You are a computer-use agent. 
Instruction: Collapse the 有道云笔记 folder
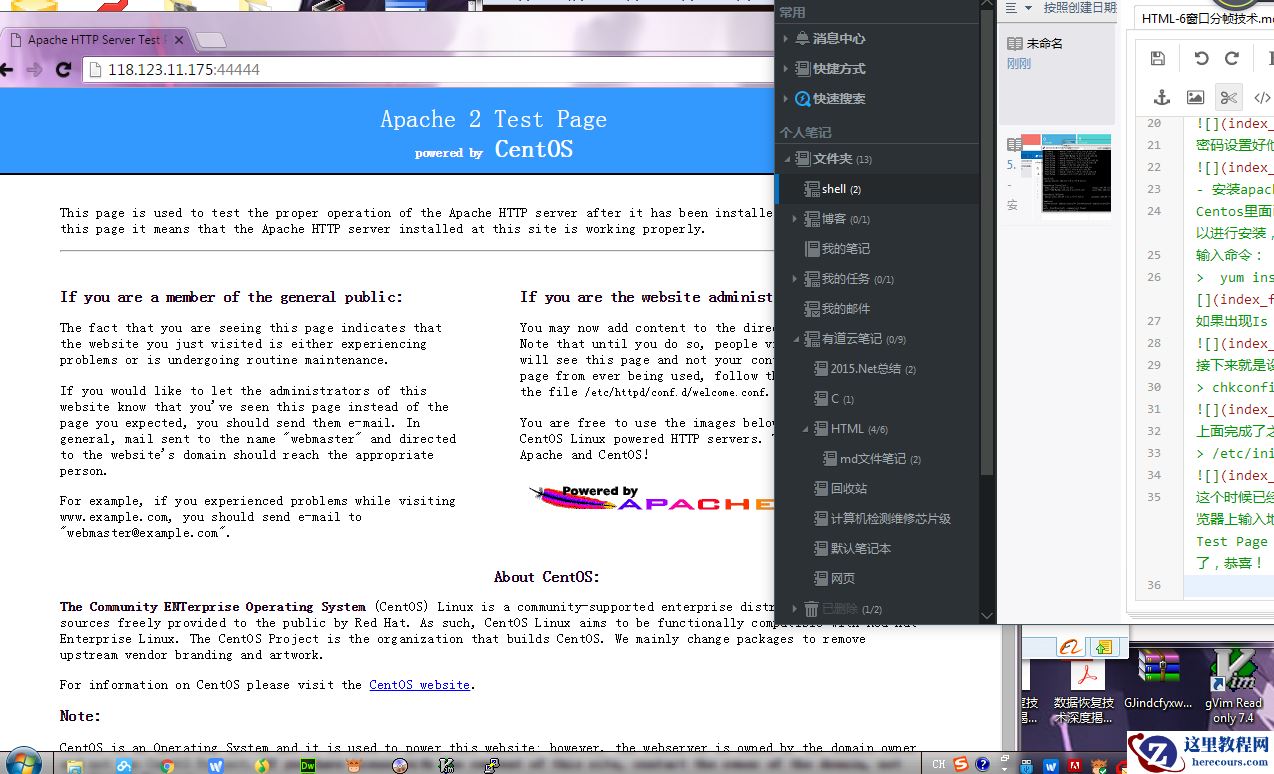(x=796, y=339)
